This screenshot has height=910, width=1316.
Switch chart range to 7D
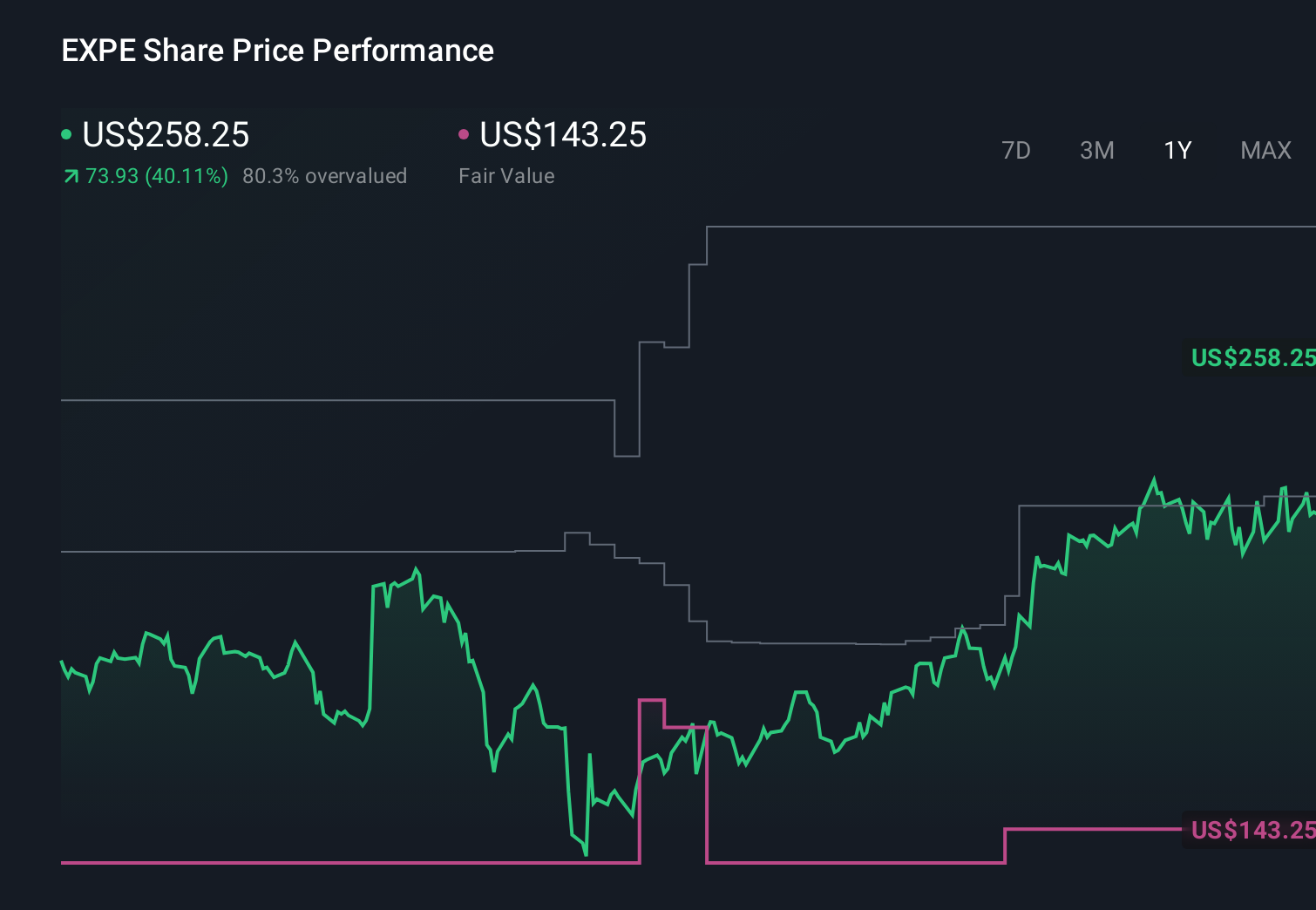click(1015, 151)
